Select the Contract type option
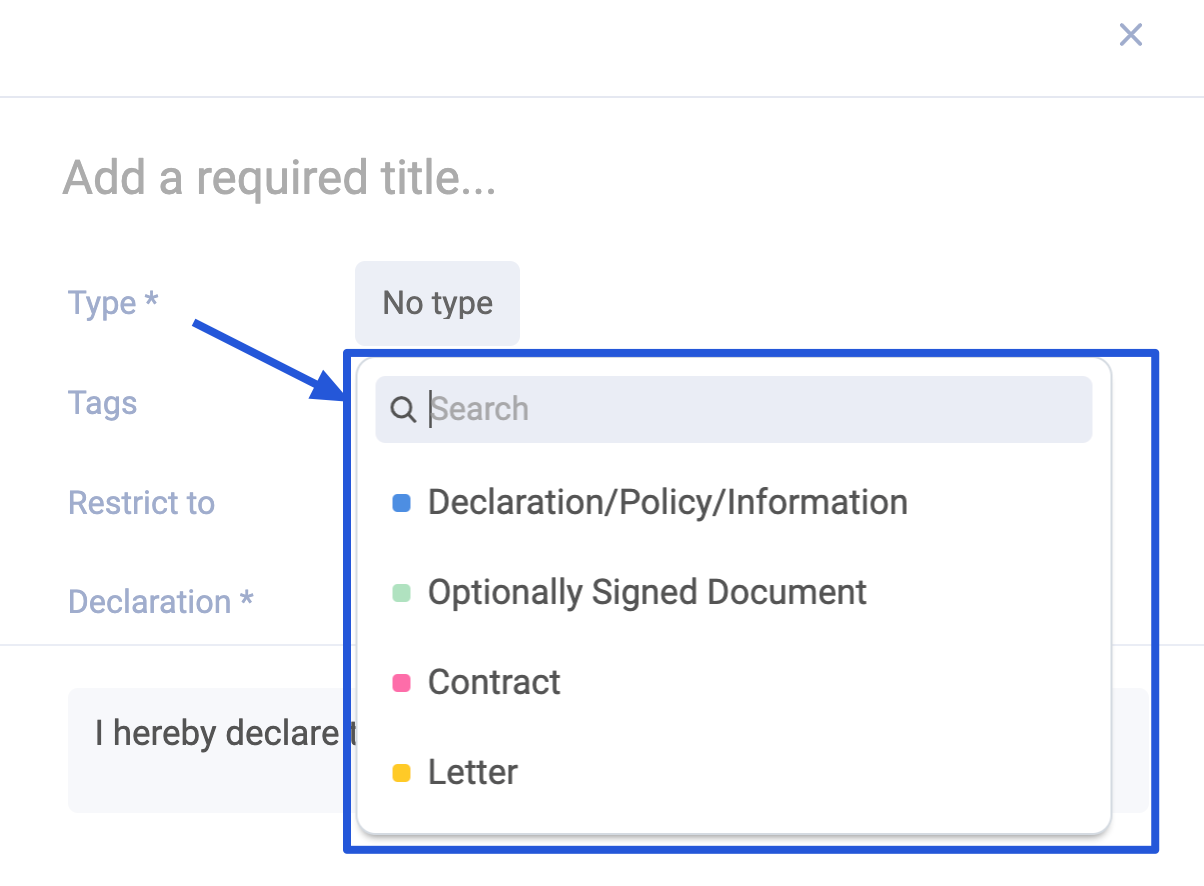1204x886 pixels. coord(734,682)
